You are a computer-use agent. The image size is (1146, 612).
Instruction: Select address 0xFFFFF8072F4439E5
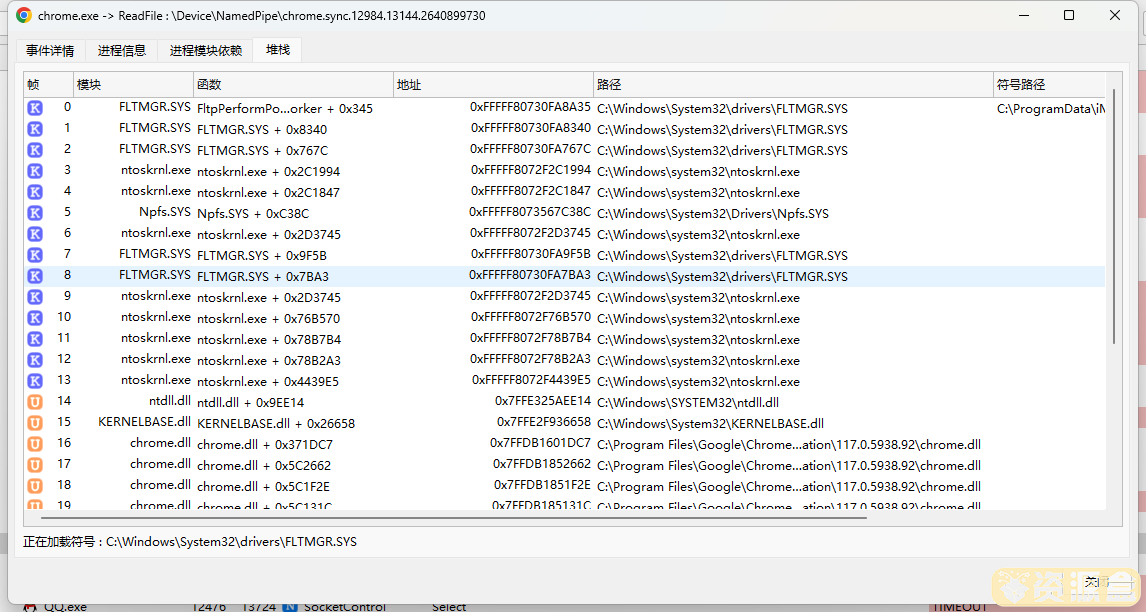tap(531, 380)
